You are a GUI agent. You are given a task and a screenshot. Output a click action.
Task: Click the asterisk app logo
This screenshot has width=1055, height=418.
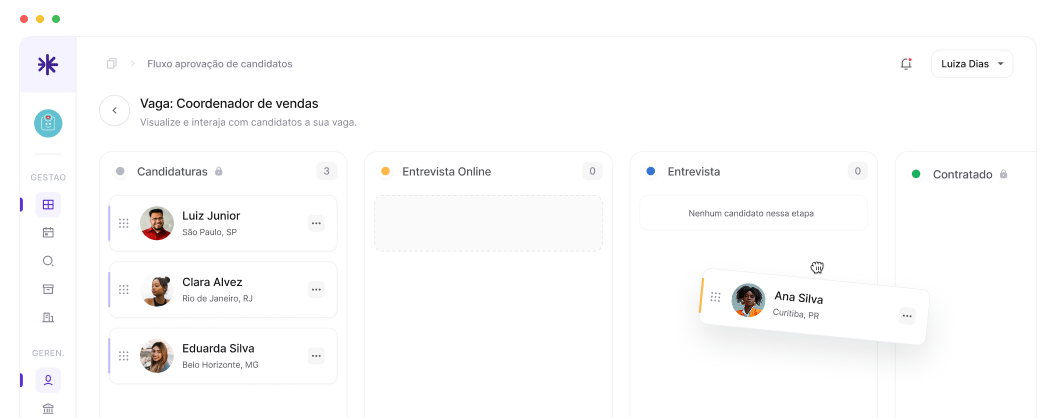point(48,65)
